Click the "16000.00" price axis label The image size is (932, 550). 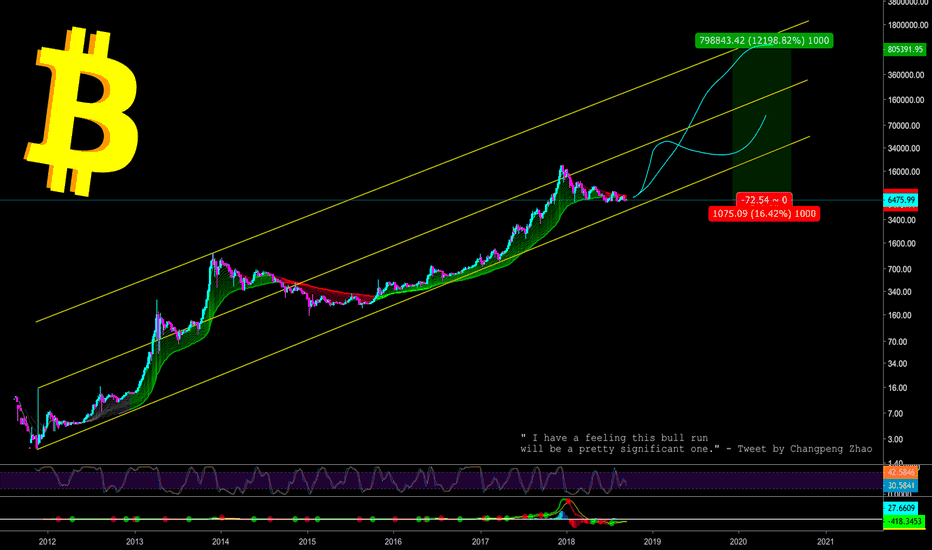click(x=905, y=172)
